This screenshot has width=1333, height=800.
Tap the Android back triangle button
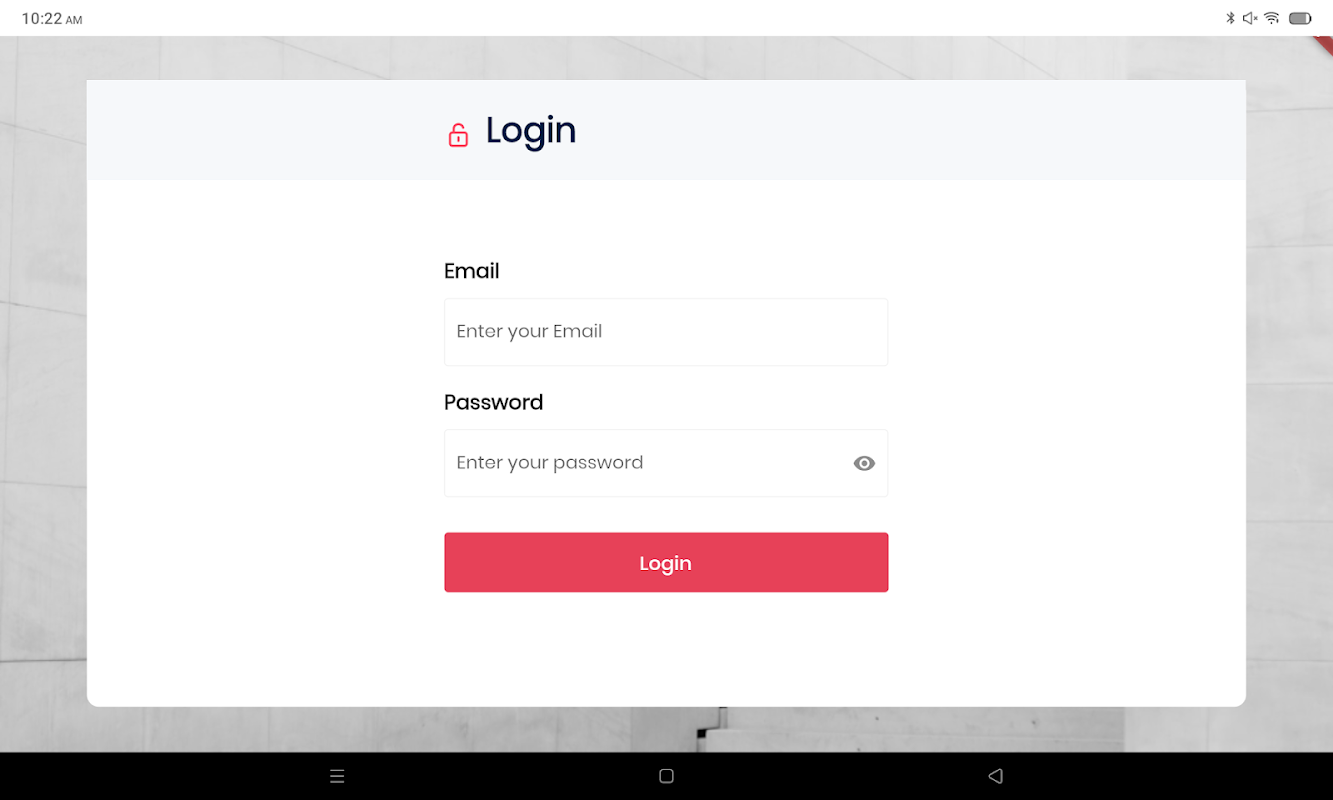[995, 776]
